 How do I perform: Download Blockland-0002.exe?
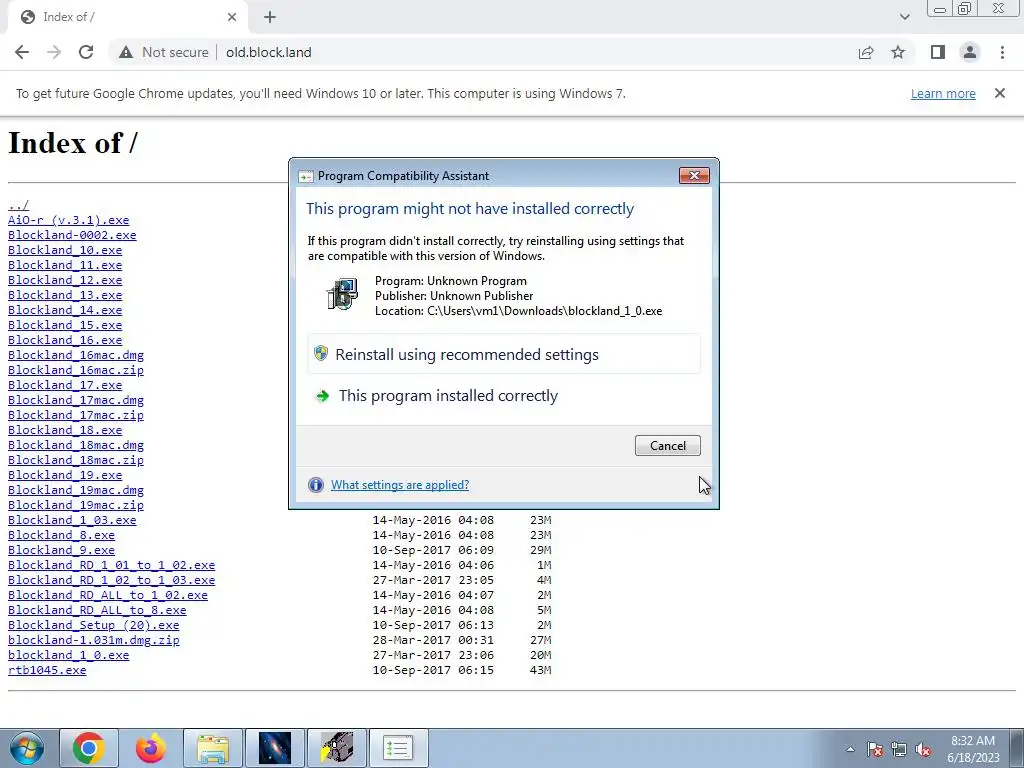(72, 235)
